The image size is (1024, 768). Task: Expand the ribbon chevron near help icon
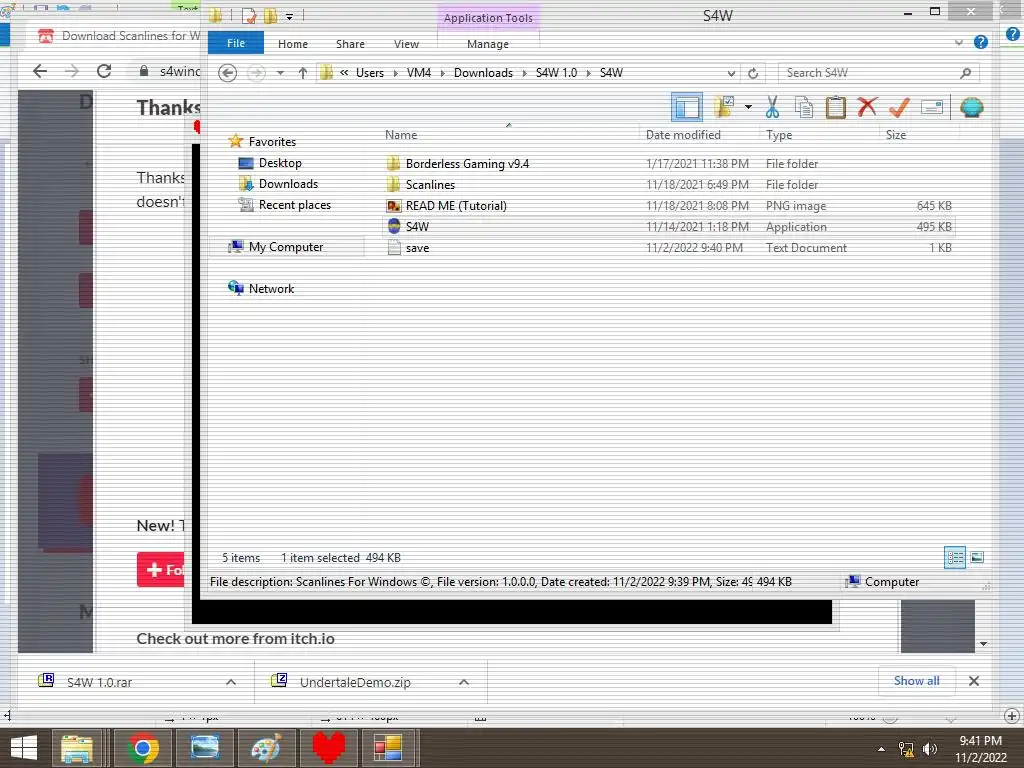pyautogui.click(x=959, y=42)
